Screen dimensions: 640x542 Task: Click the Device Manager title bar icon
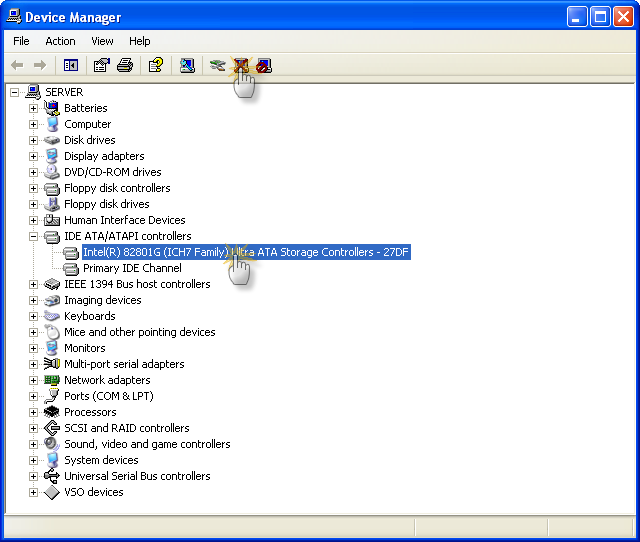pos(14,17)
